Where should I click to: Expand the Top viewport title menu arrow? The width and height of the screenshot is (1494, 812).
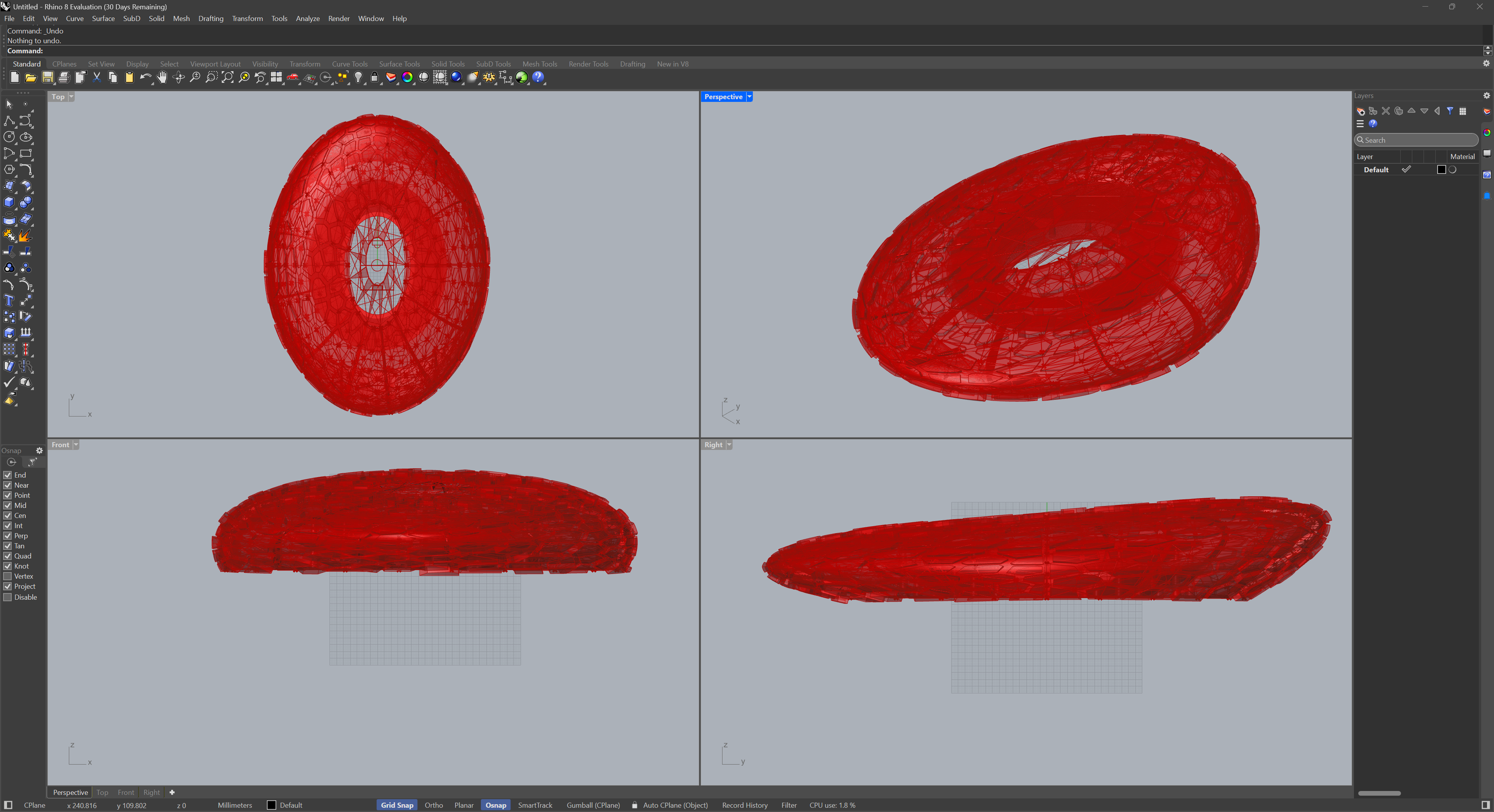pos(71,97)
